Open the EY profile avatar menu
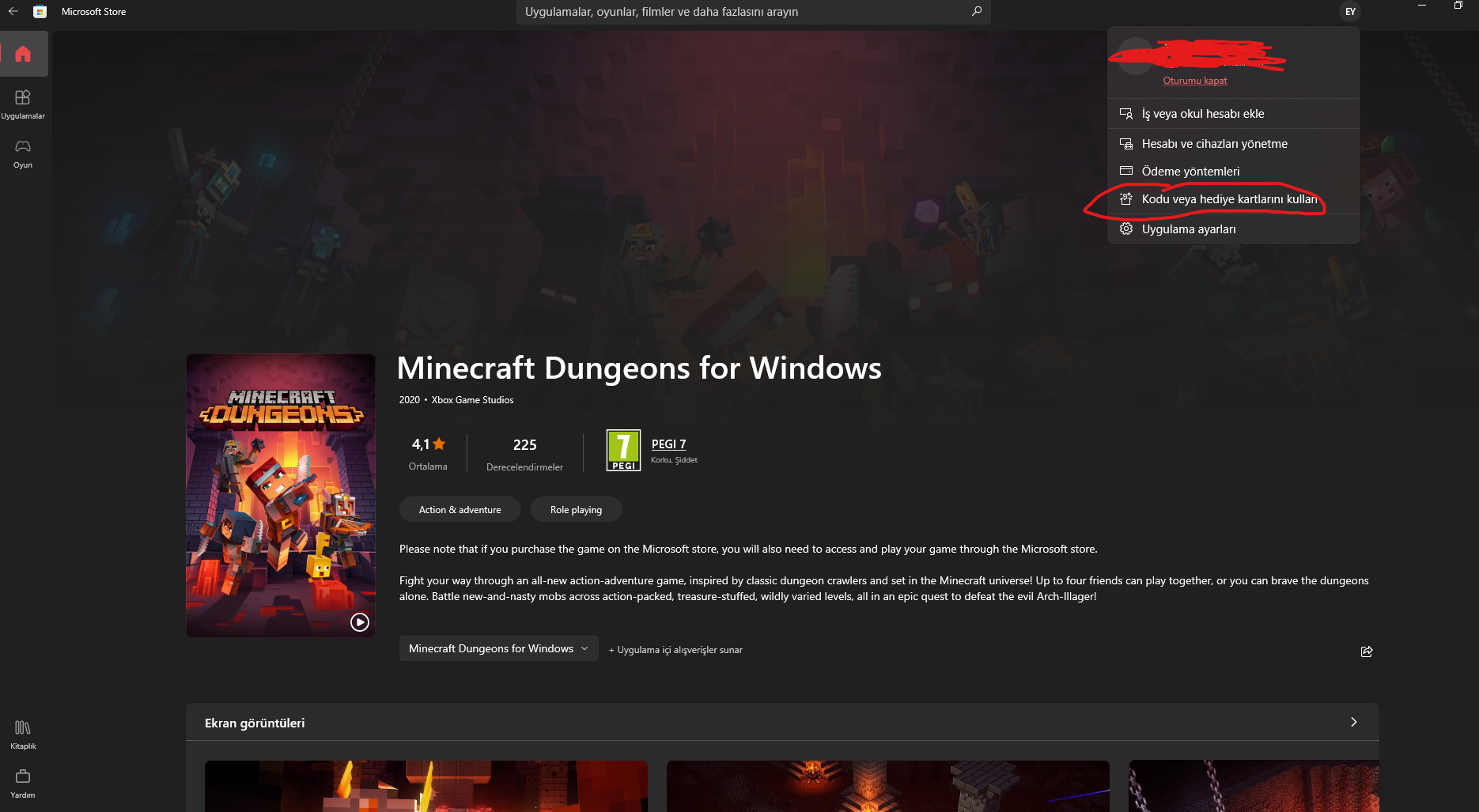Image resolution: width=1479 pixels, height=812 pixels. click(1350, 11)
